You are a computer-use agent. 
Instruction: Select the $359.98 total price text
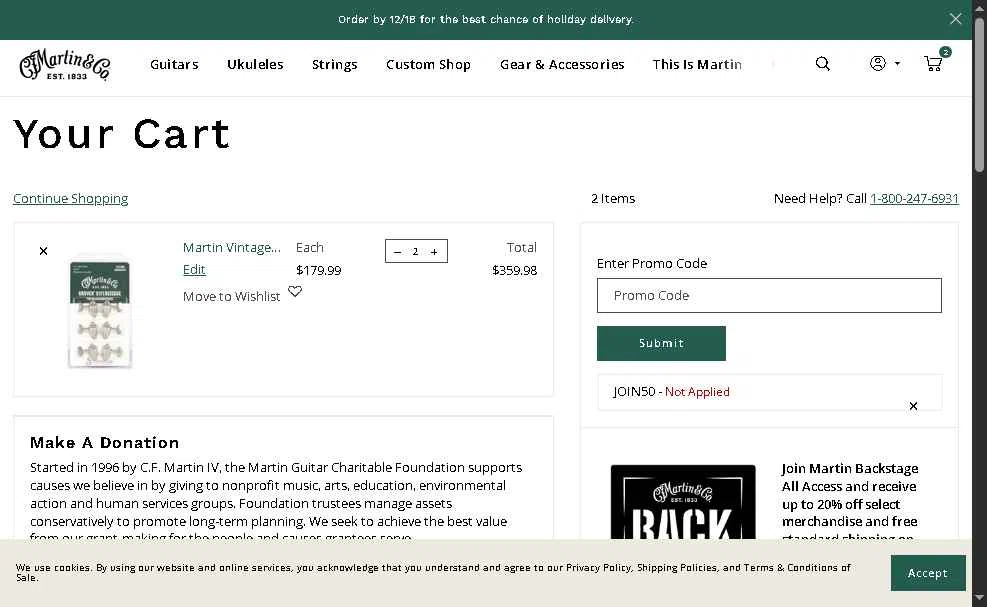point(514,270)
